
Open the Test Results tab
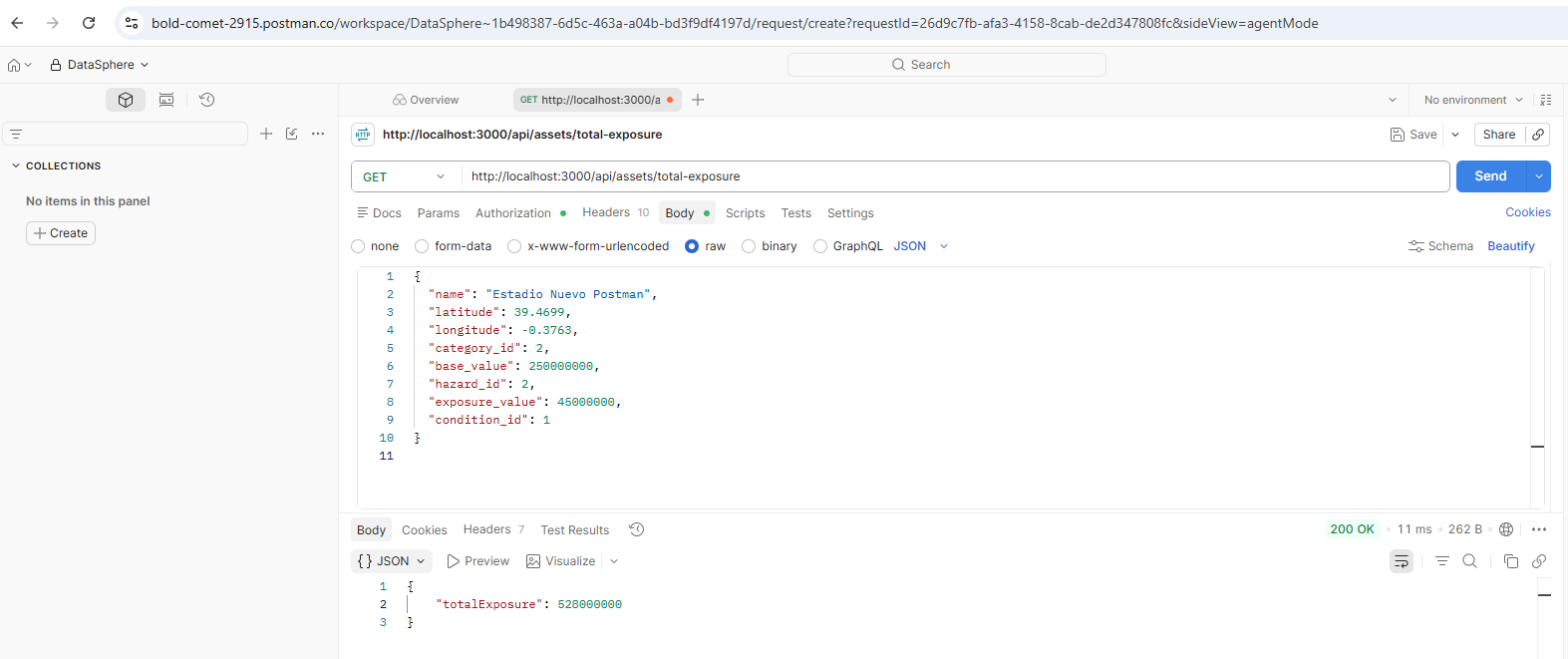pos(575,530)
